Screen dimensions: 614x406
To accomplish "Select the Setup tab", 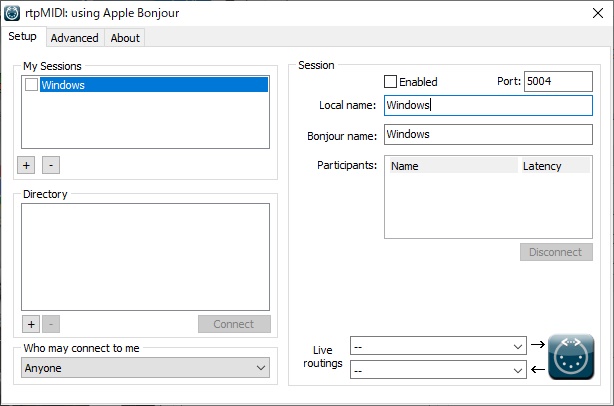I will point(23,36).
